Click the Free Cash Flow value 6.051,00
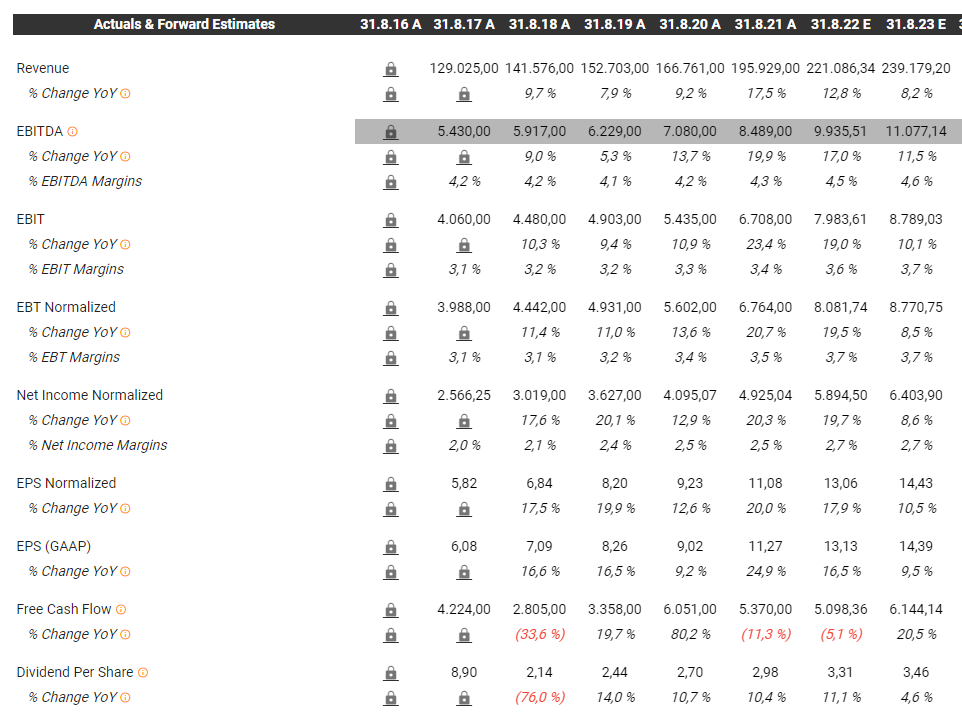 pos(690,610)
